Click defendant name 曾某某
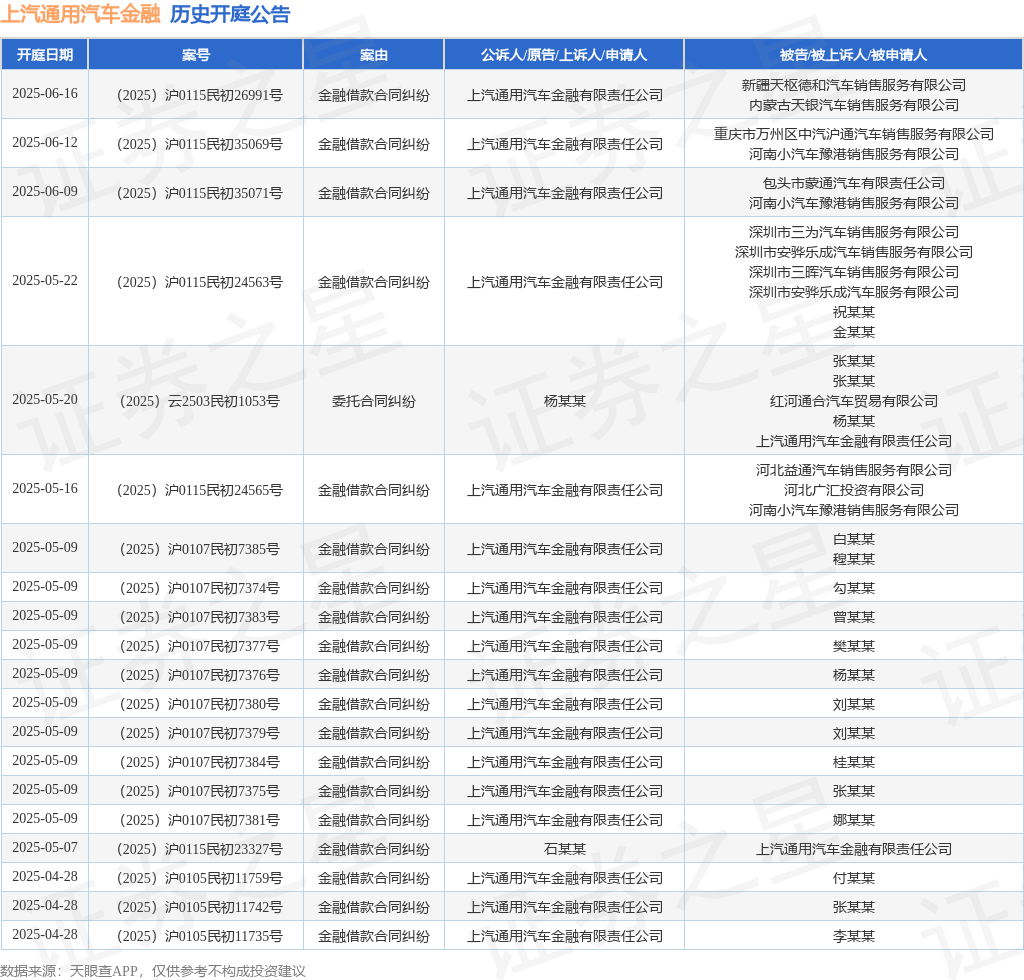The image size is (1024, 980). [854, 617]
